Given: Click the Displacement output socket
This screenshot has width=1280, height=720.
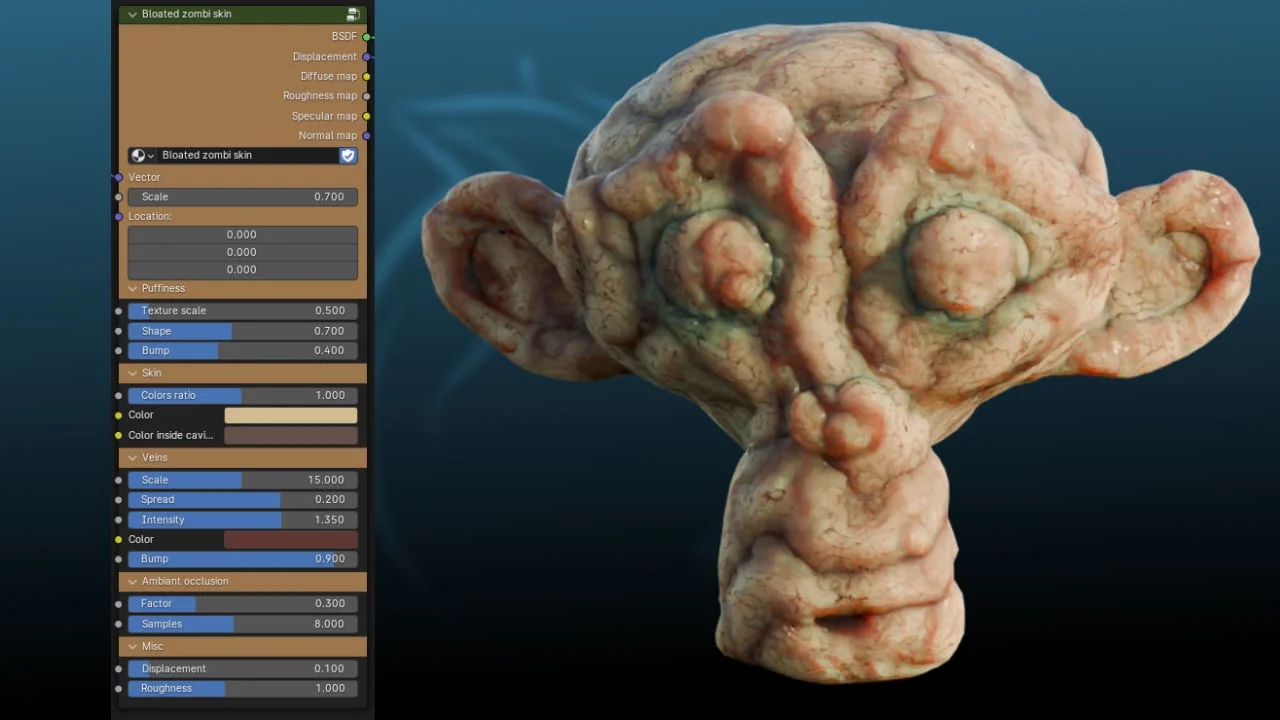Looking at the screenshot, I should point(367,56).
